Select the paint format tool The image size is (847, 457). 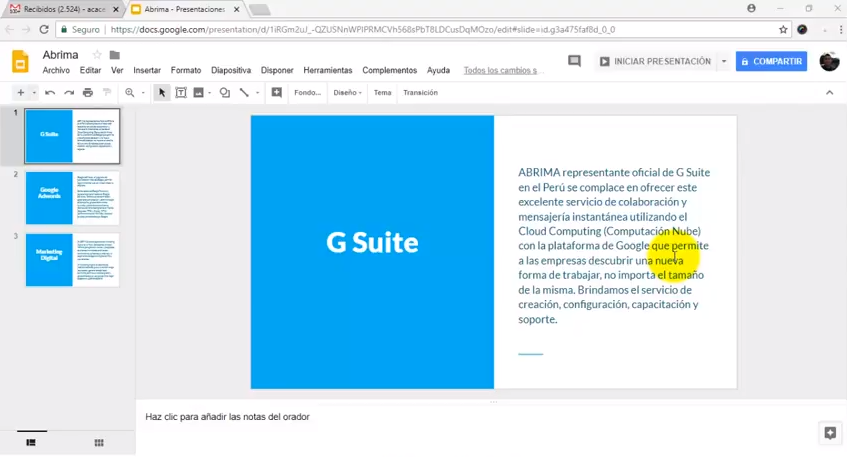point(107,93)
